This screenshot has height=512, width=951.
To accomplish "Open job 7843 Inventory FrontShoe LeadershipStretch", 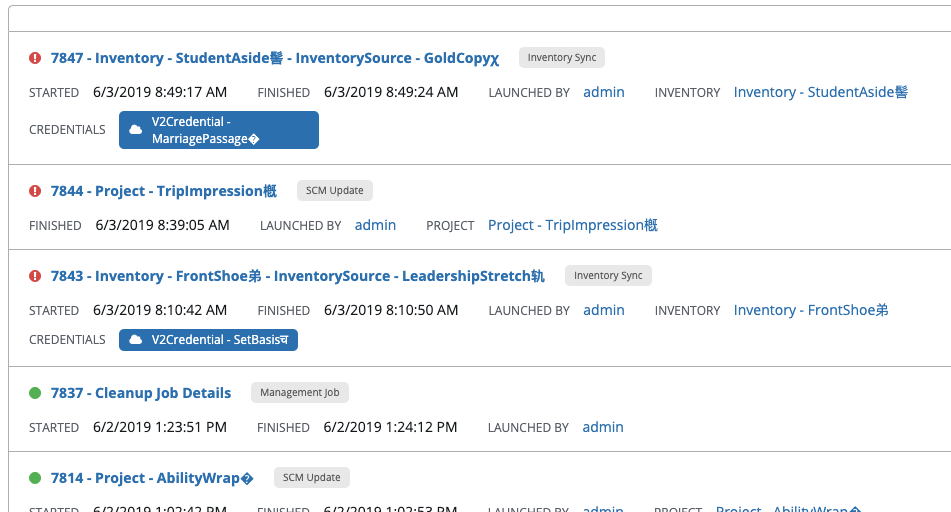I will (298, 276).
